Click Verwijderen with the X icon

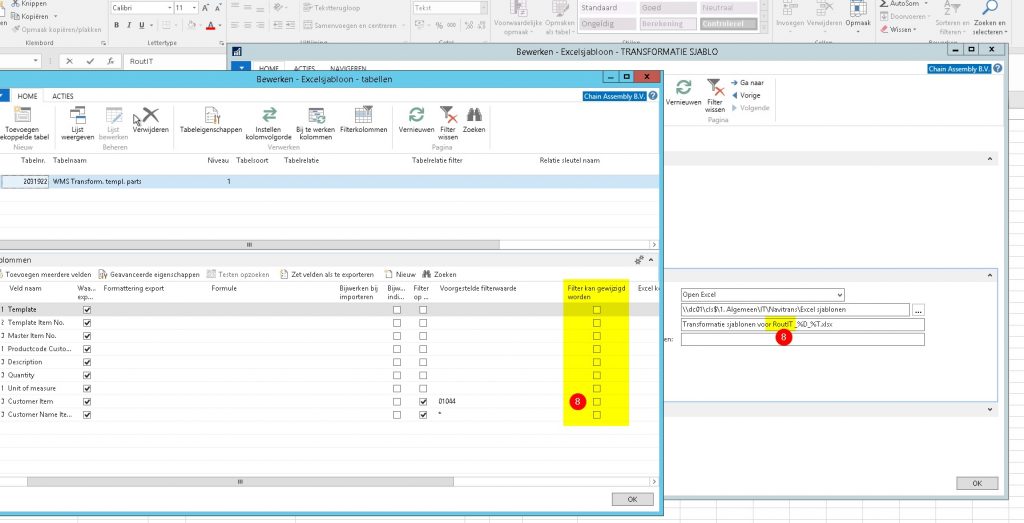[150, 120]
